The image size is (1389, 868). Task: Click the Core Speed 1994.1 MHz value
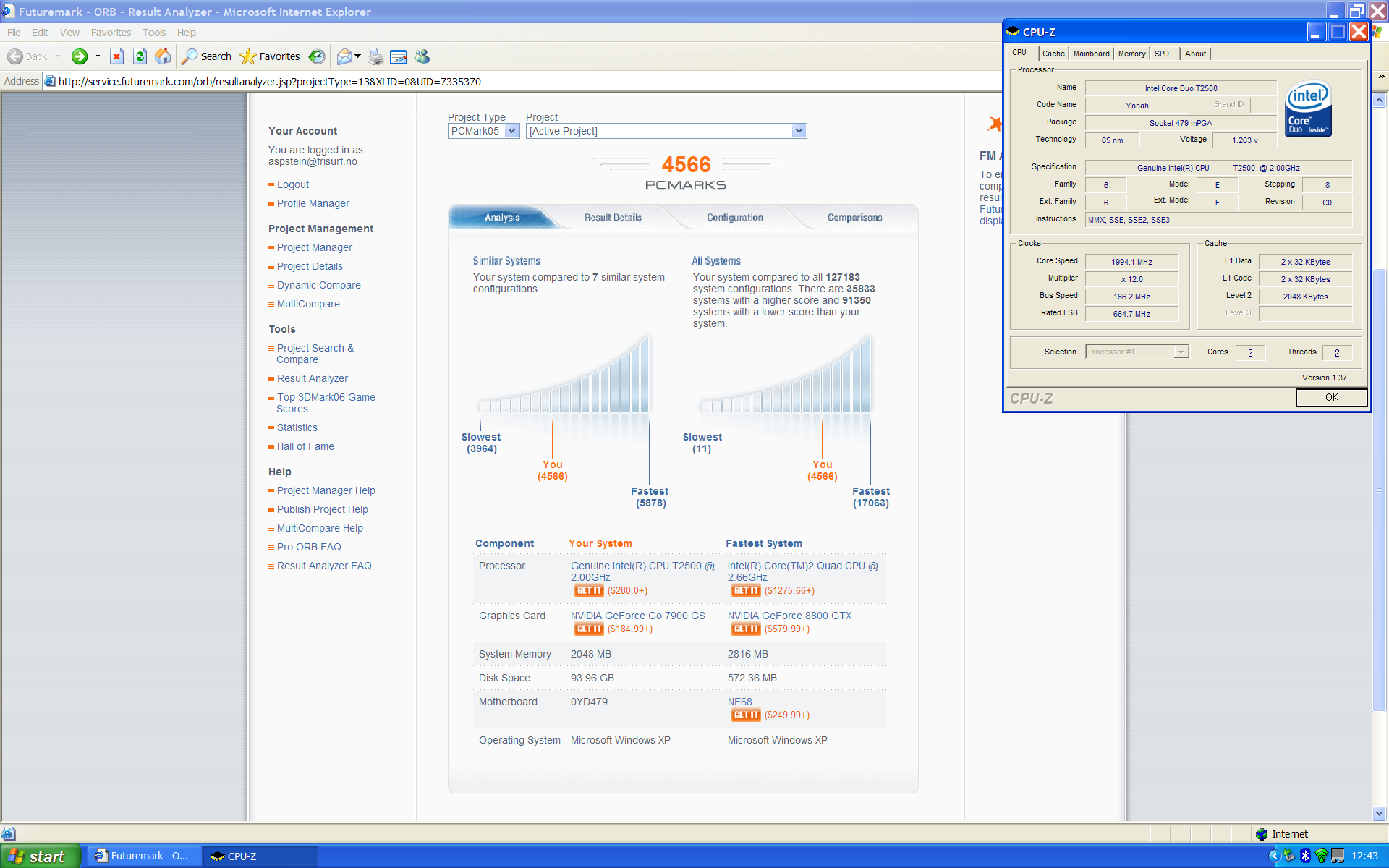(1131, 262)
